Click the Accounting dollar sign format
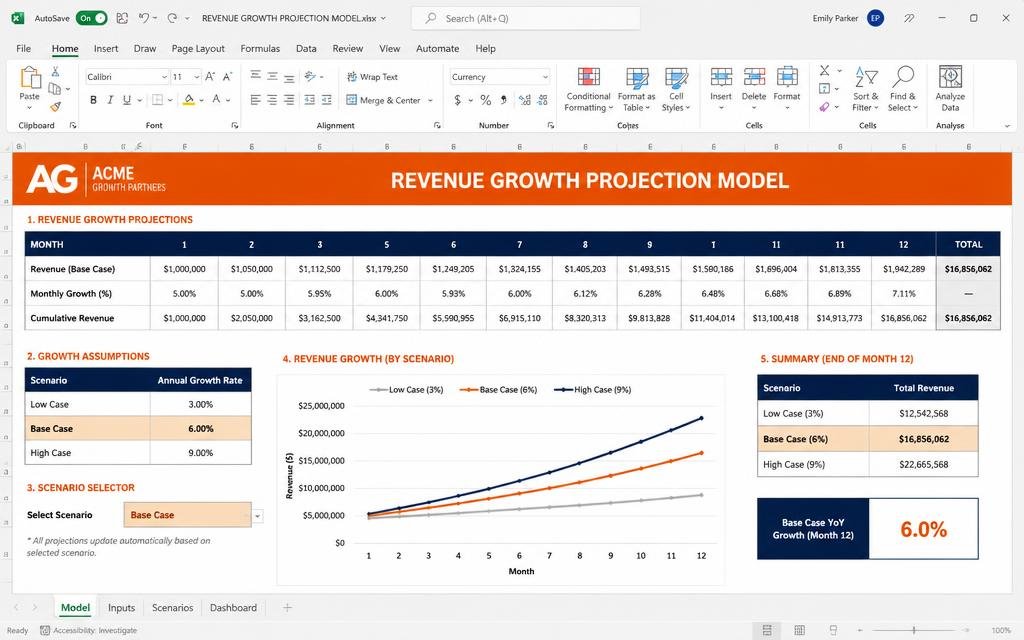 pos(458,100)
